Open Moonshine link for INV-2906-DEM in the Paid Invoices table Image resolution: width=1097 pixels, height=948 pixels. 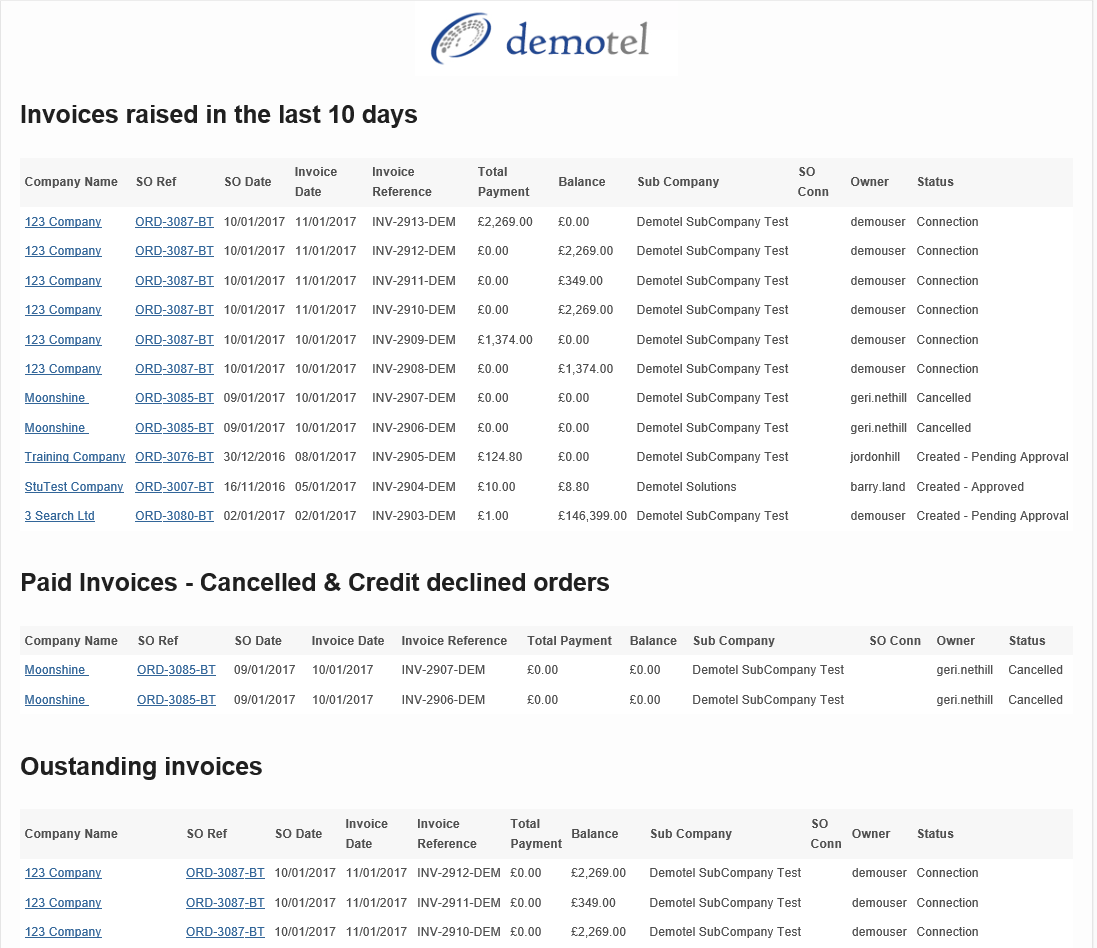tap(56, 700)
